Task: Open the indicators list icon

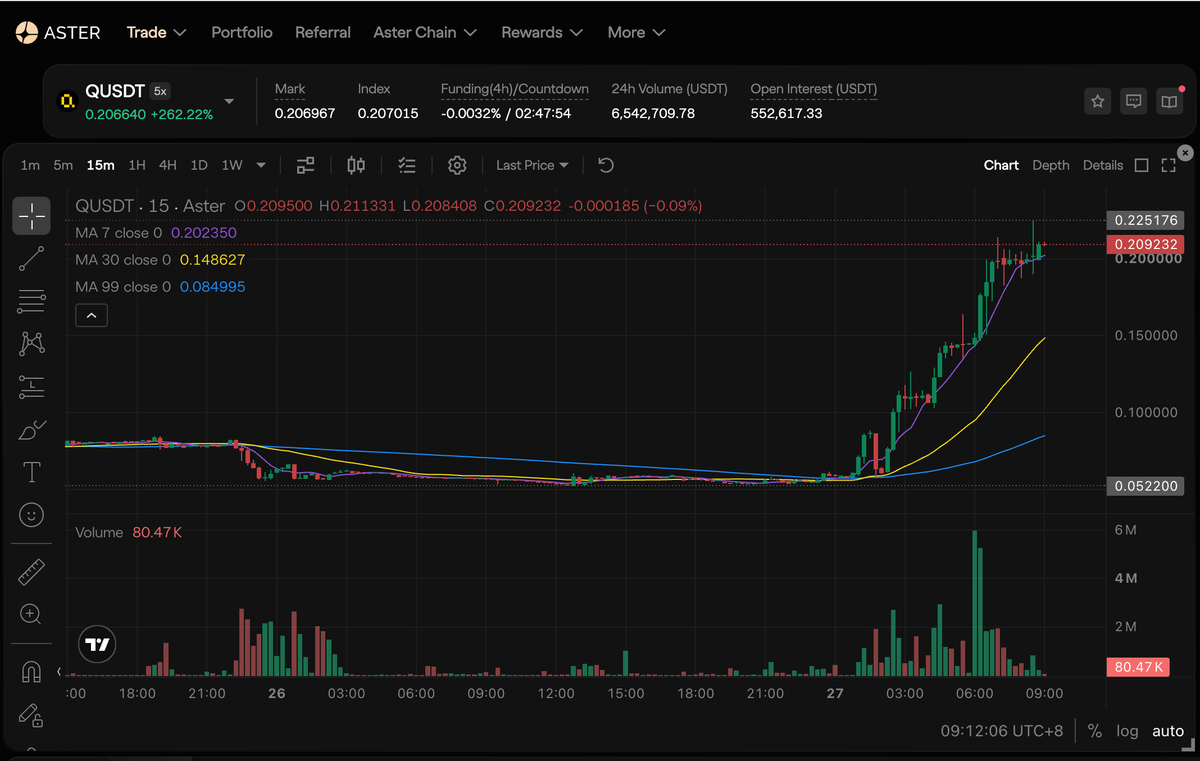Action: 406,165
